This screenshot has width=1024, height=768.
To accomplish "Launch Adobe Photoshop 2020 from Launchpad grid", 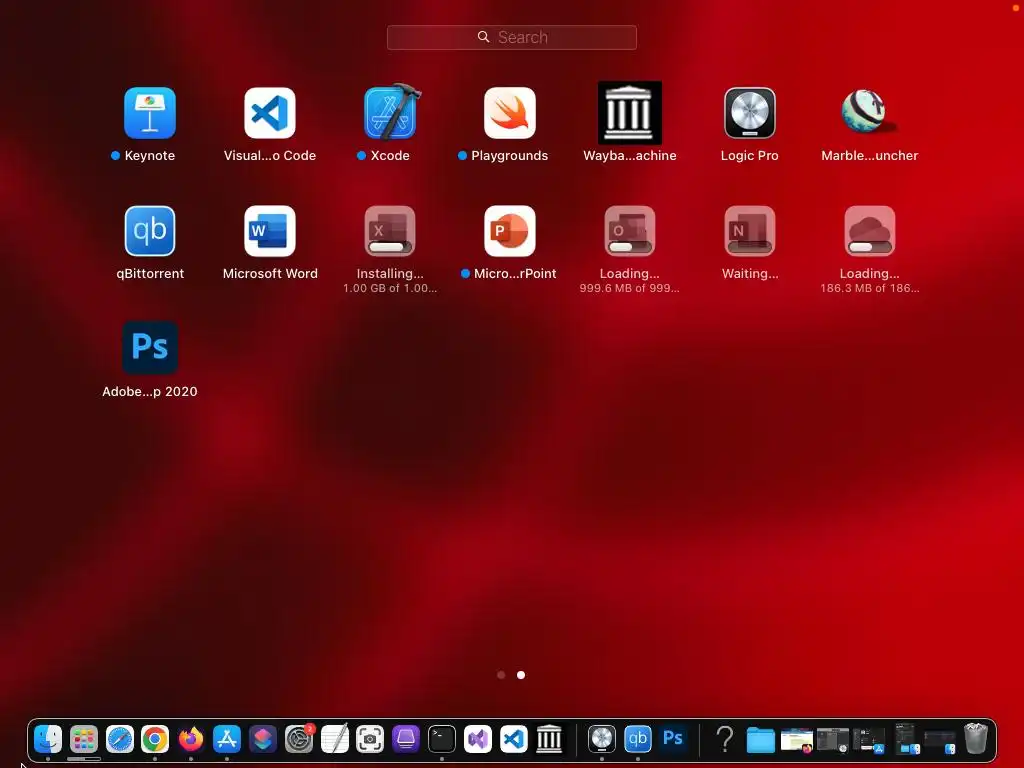I will tap(150, 347).
